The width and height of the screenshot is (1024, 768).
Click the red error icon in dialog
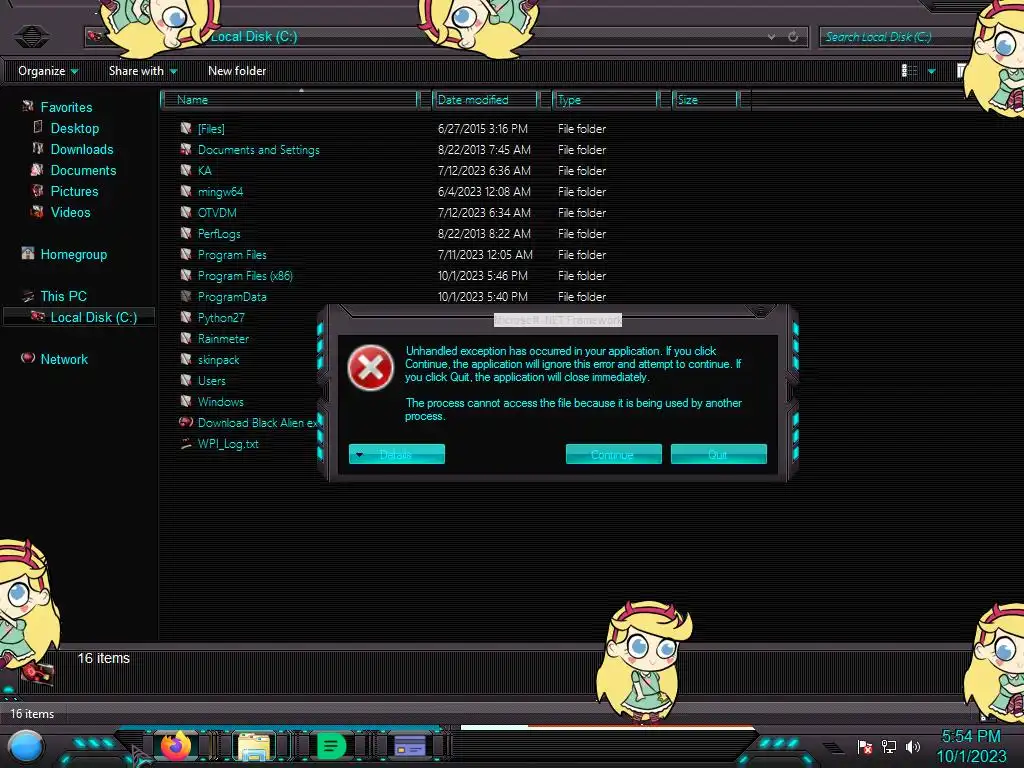[370, 368]
